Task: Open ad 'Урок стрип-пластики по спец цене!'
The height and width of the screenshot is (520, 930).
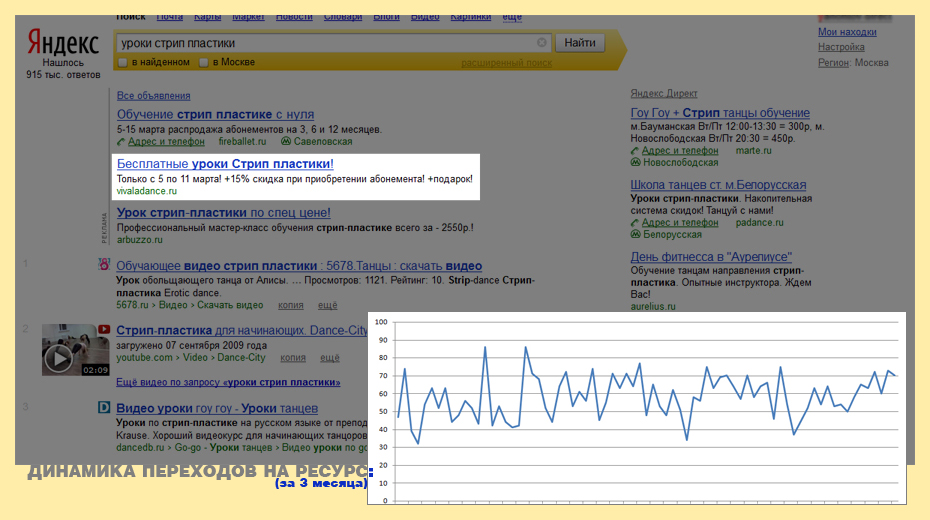Action: tap(224, 212)
